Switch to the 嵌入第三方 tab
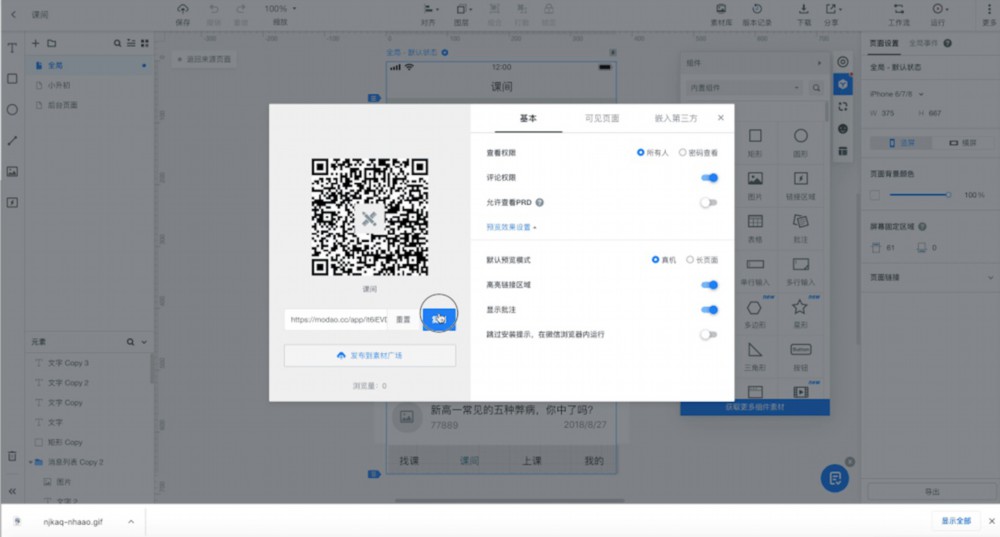This screenshot has height=537, width=1000. click(675, 118)
